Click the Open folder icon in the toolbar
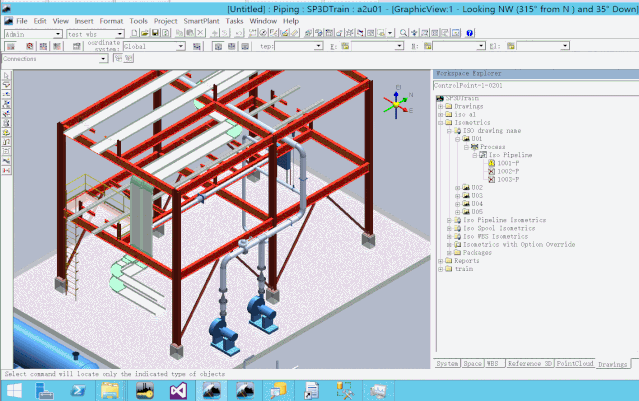The height and width of the screenshot is (401, 639). coord(145,33)
